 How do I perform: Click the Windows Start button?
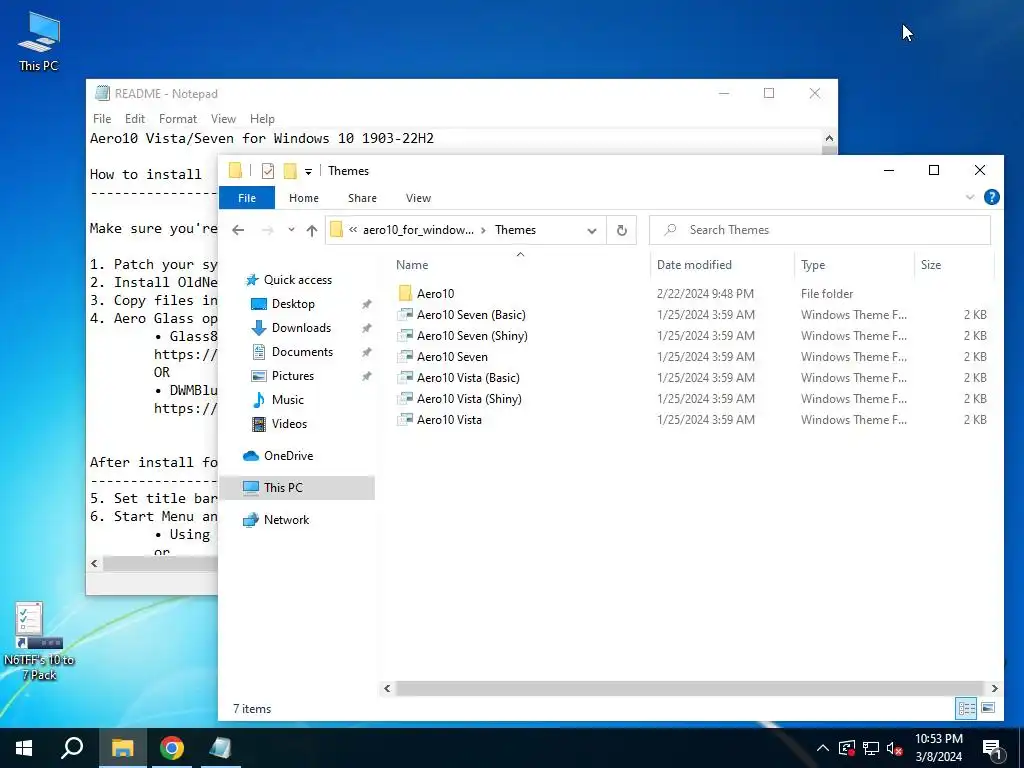coord(24,748)
